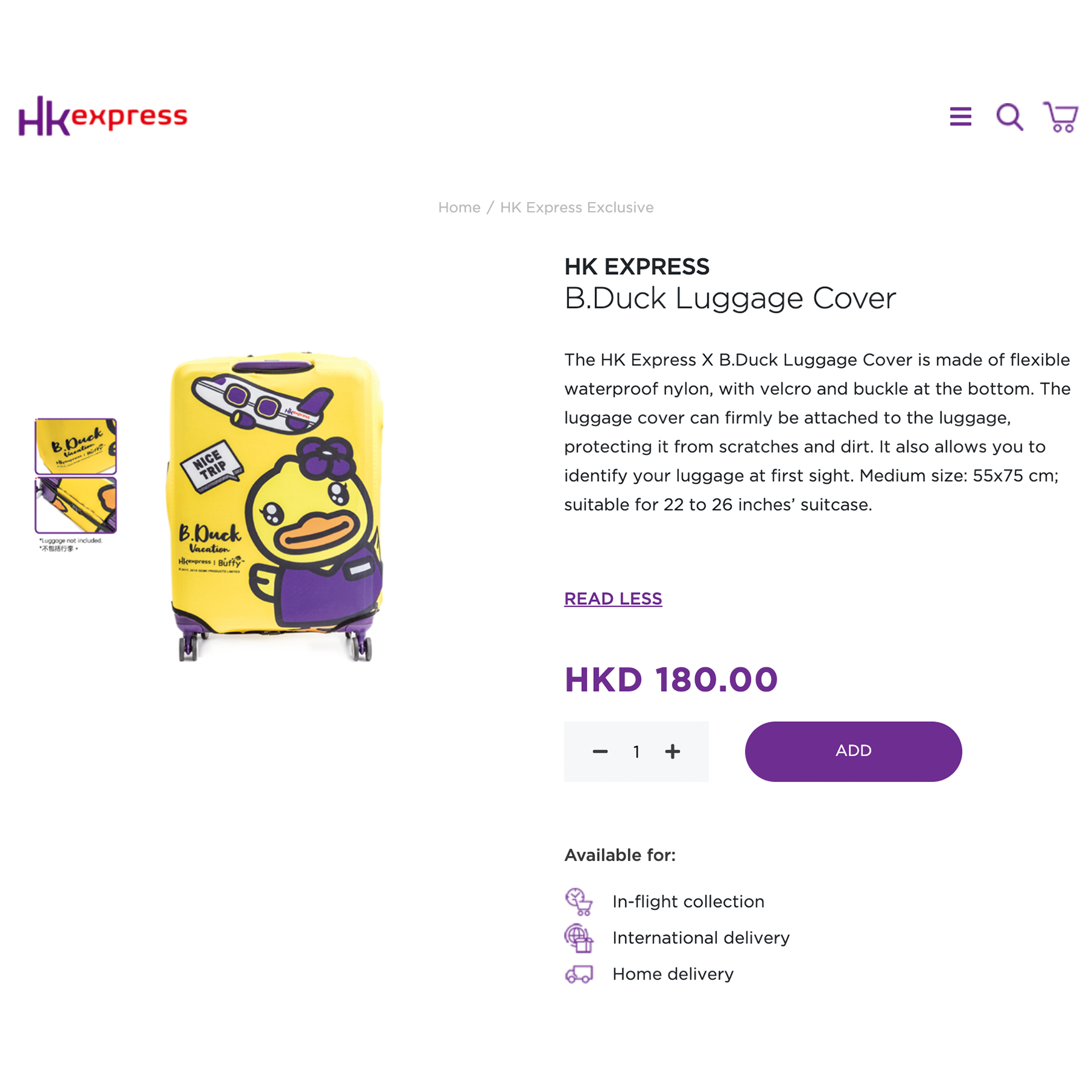The image size is (1092, 1092).
Task: Click the search magnifier icon
Action: coord(1009,116)
